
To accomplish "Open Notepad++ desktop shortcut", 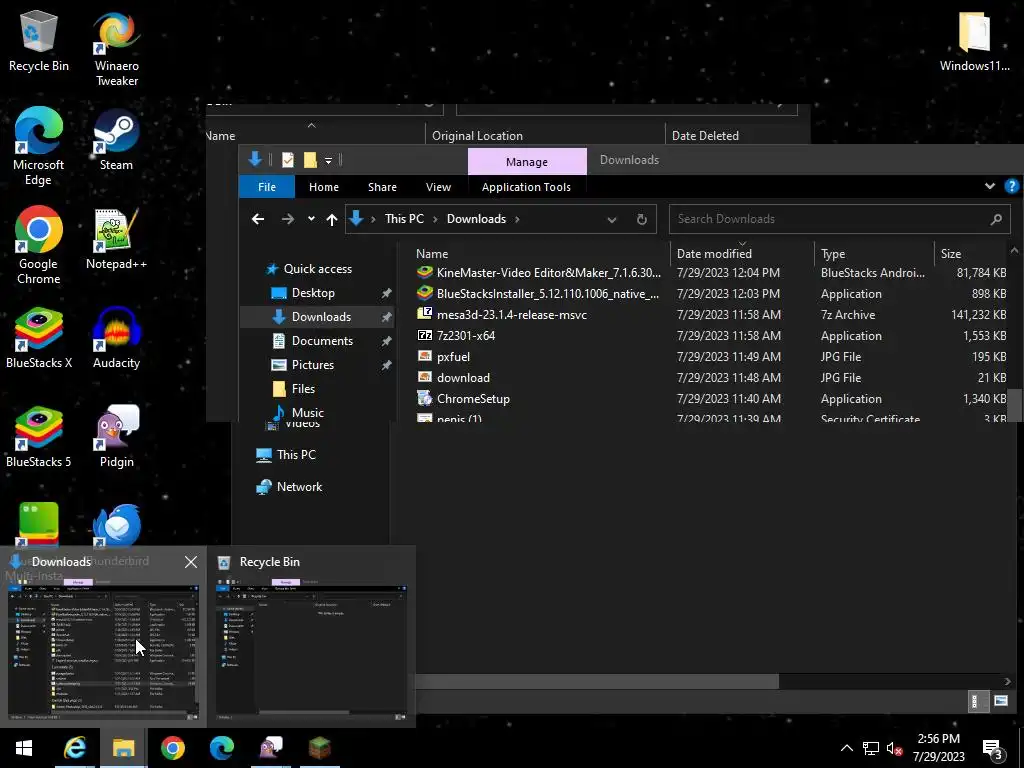I will (116, 240).
